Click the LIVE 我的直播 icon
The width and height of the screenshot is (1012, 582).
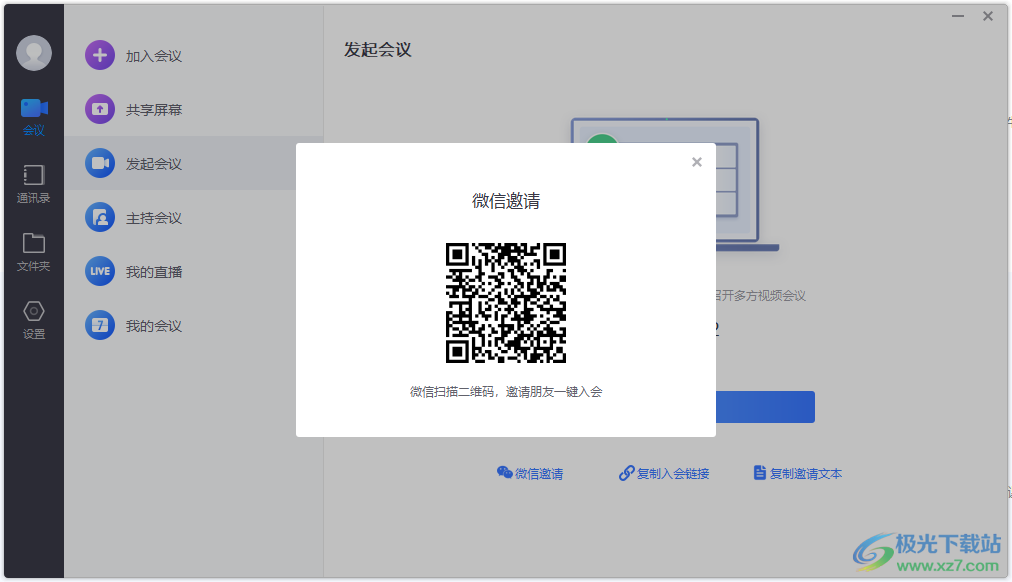tap(100, 271)
